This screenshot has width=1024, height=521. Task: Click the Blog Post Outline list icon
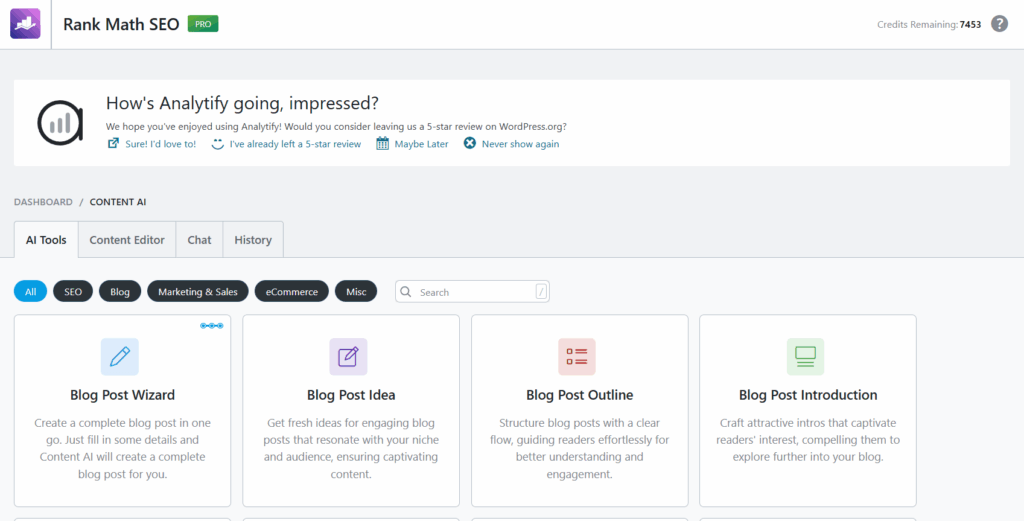(577, 356)
